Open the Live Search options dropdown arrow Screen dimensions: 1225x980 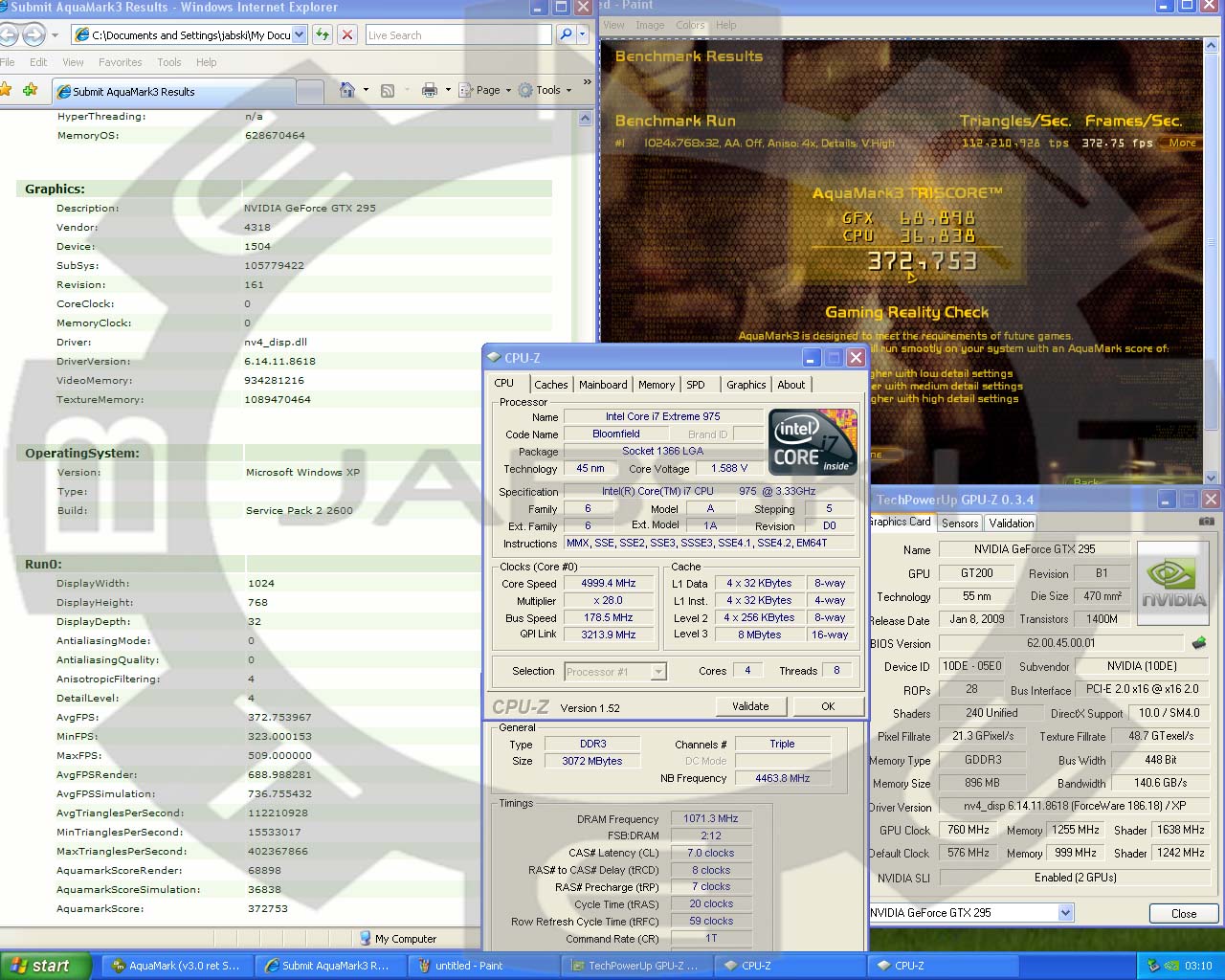[x=583, y=34]
